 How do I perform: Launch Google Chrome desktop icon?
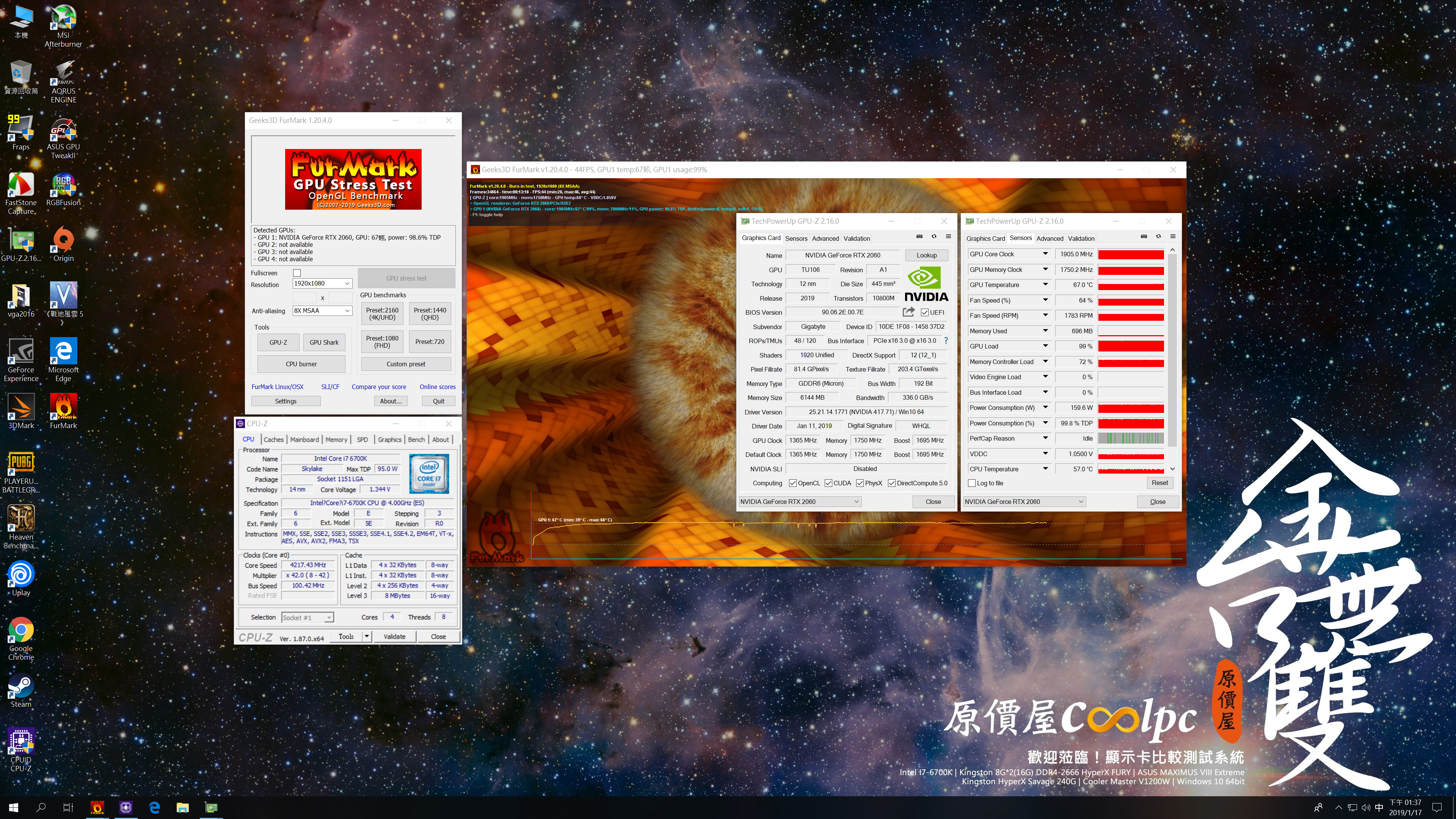[21, 639]
